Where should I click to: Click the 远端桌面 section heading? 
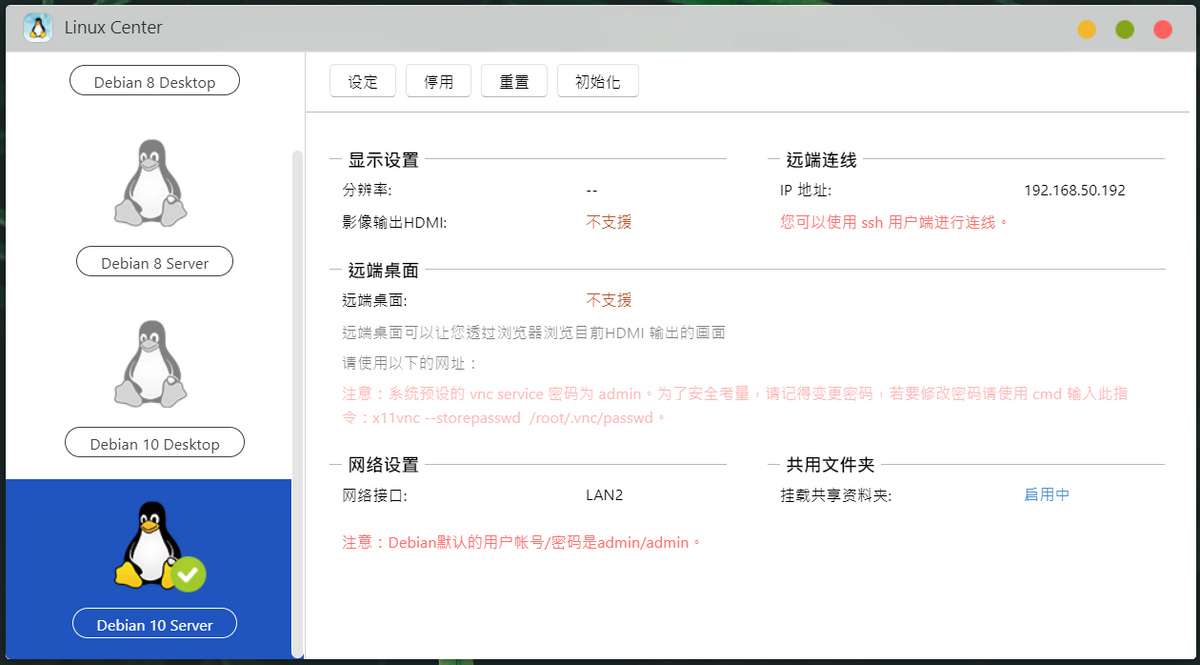(383, 270)
